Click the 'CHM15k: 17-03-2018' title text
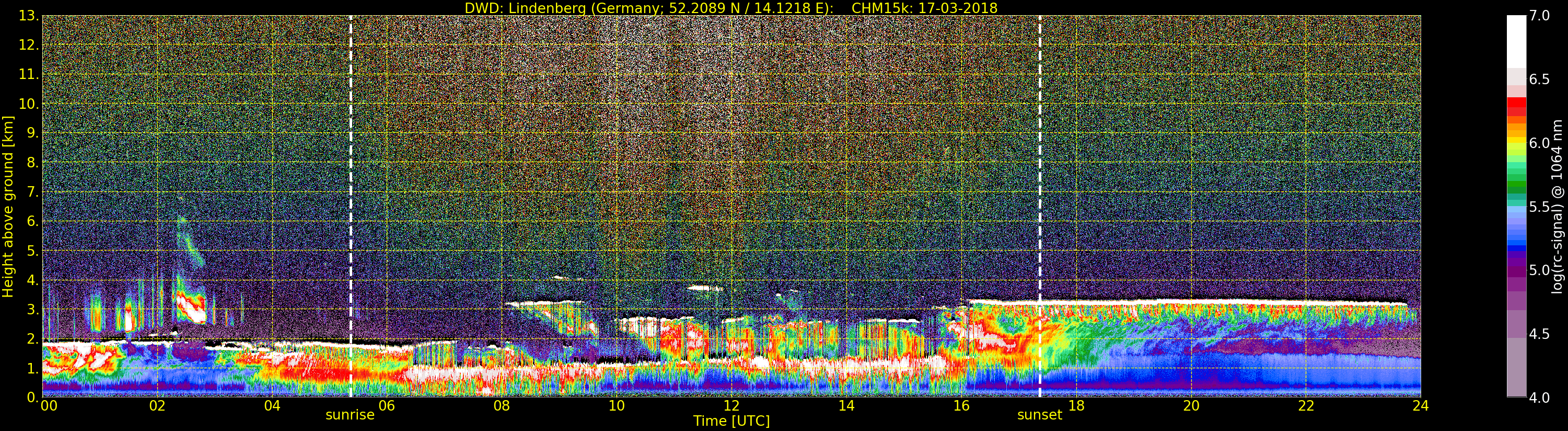 (925, 8)
